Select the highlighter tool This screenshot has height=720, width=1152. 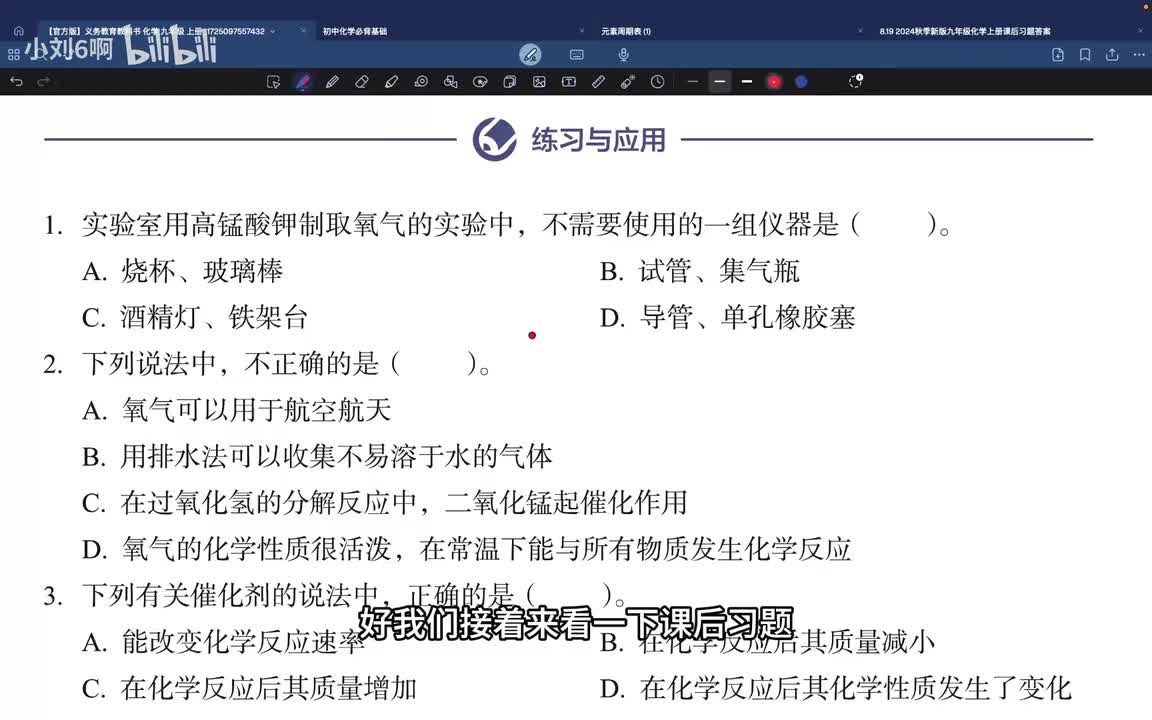tap(391, 82)
